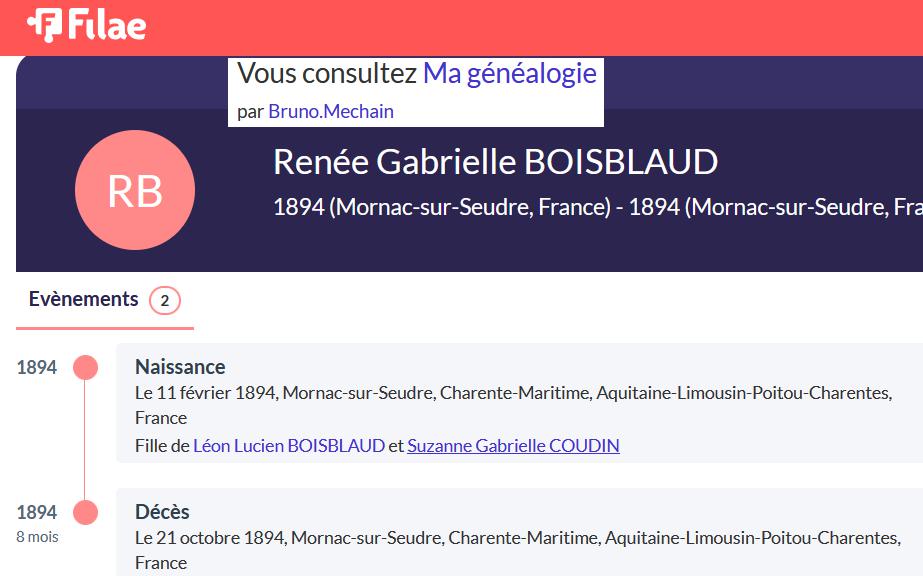
Task: Click the Décès event heading
Action: point(162,512)
